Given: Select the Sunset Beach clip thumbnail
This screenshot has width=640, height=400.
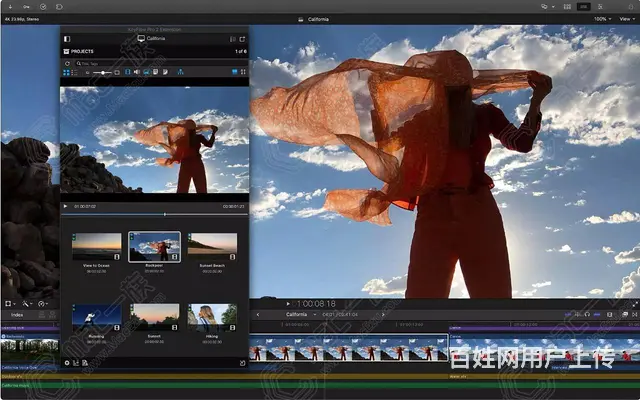Looking at the screenshot, I should pyautogui.click(x=212, y=246).
